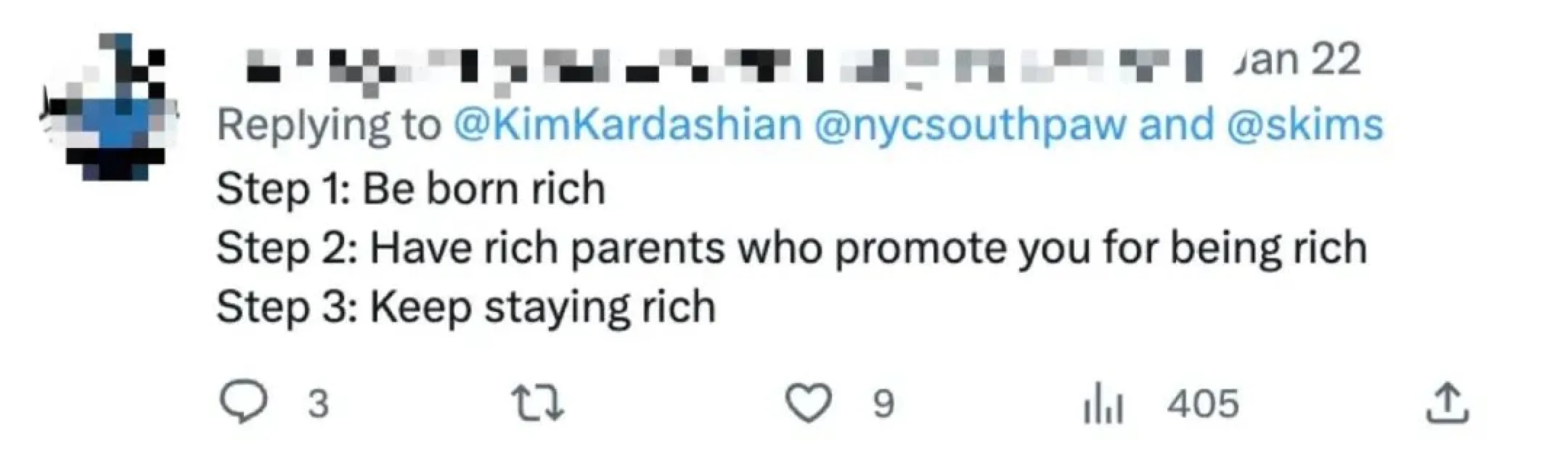Click the like count of 9

coord(883,404)
